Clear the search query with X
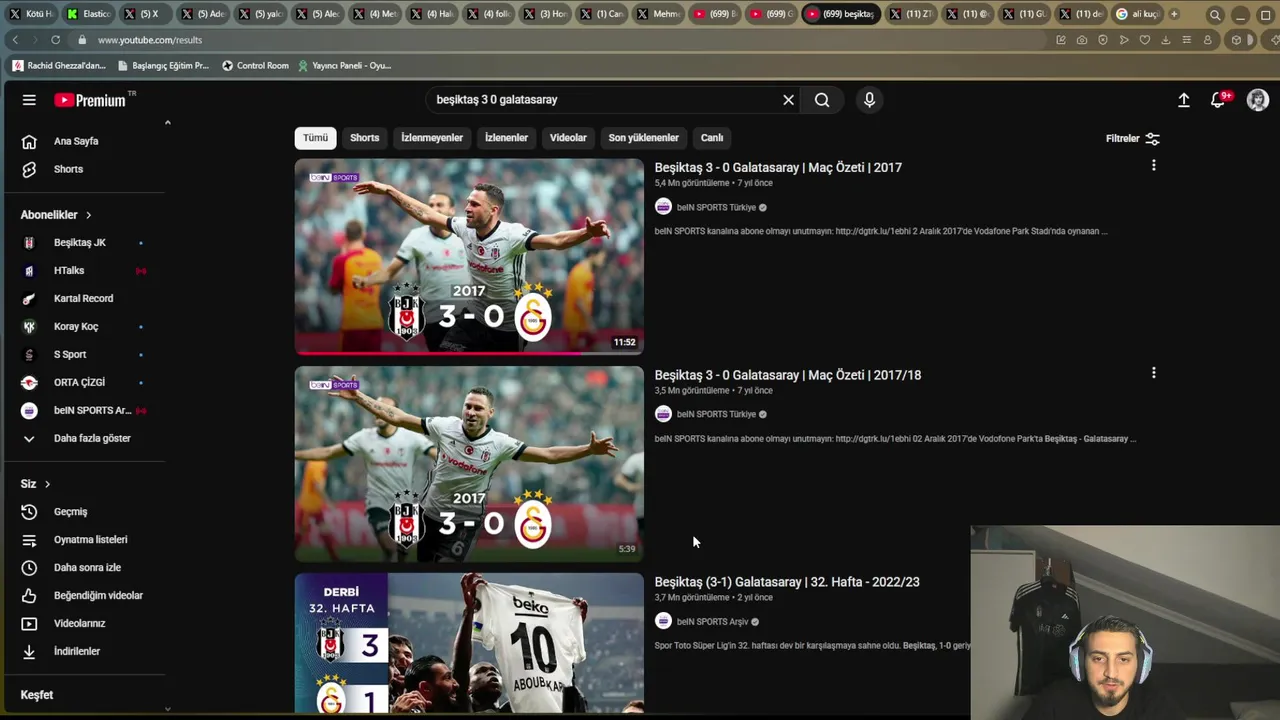Viewport: 1280px width, 720px height. click(788, 100)
